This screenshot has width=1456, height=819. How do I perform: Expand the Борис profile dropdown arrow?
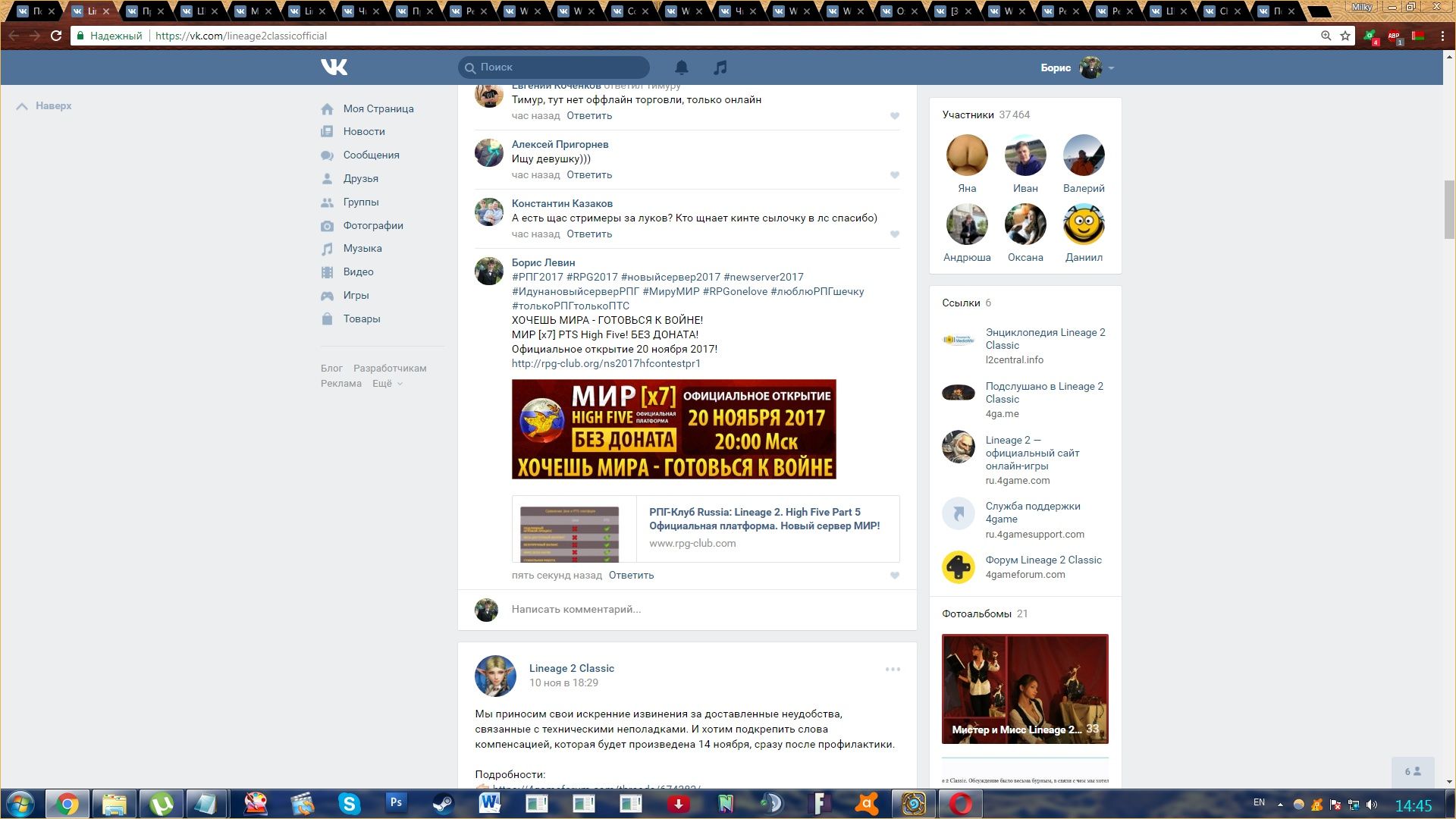click(x=1112, y=68)
